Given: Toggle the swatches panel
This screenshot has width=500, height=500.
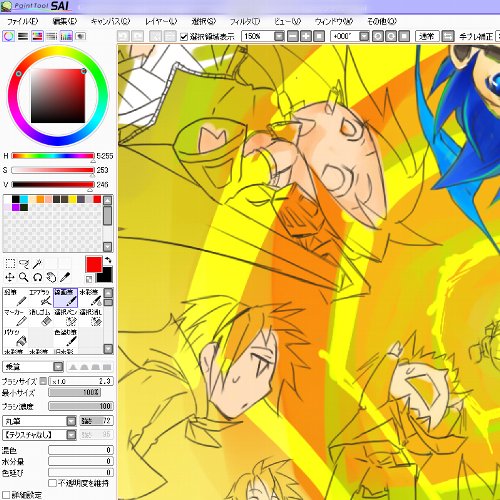Looking at the screenshot, I should (66, 36).
